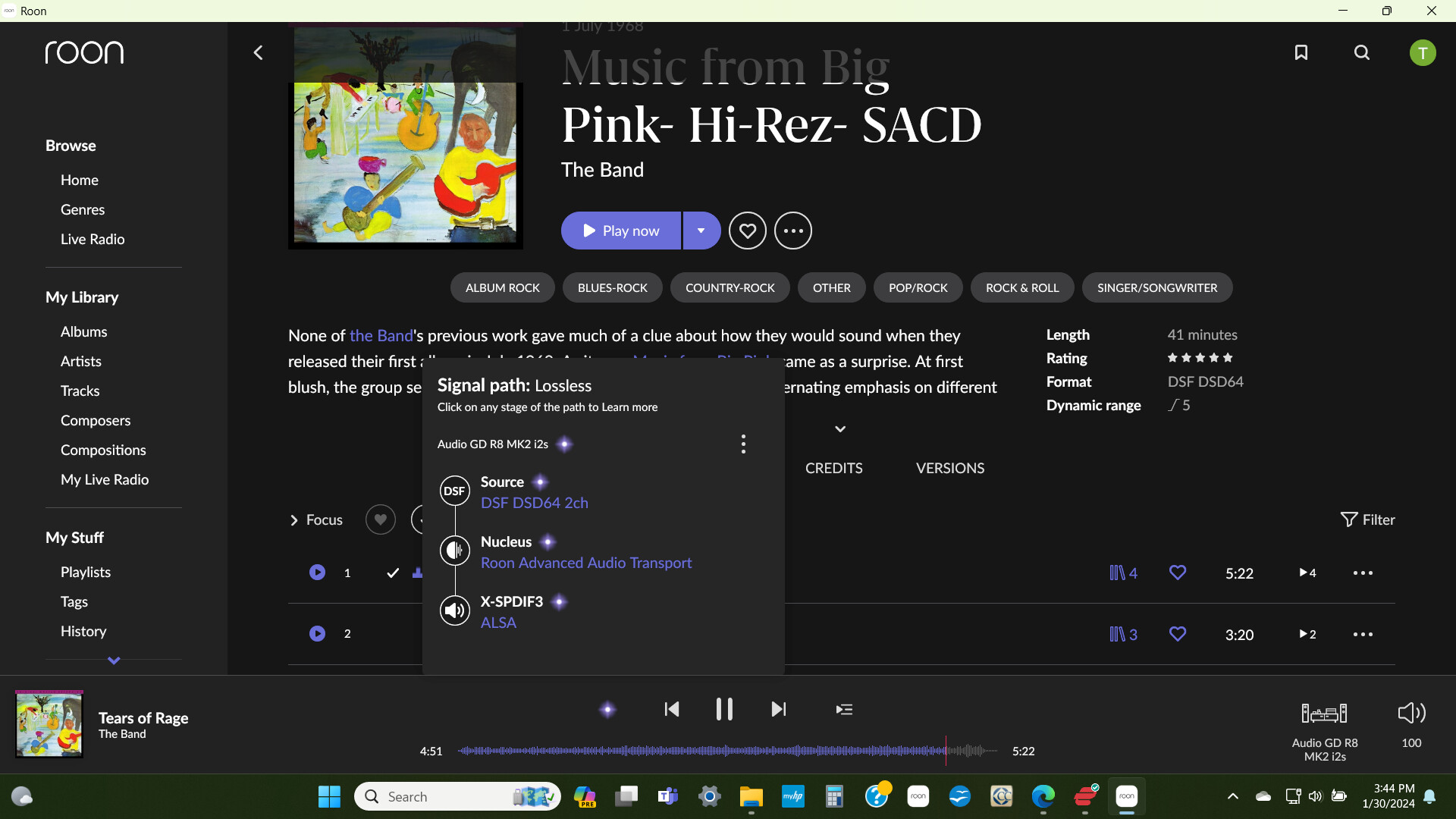Select the Audio GD R8 zone icon
This screenshot has width=1456, height=819.
tap(1324, 714)
